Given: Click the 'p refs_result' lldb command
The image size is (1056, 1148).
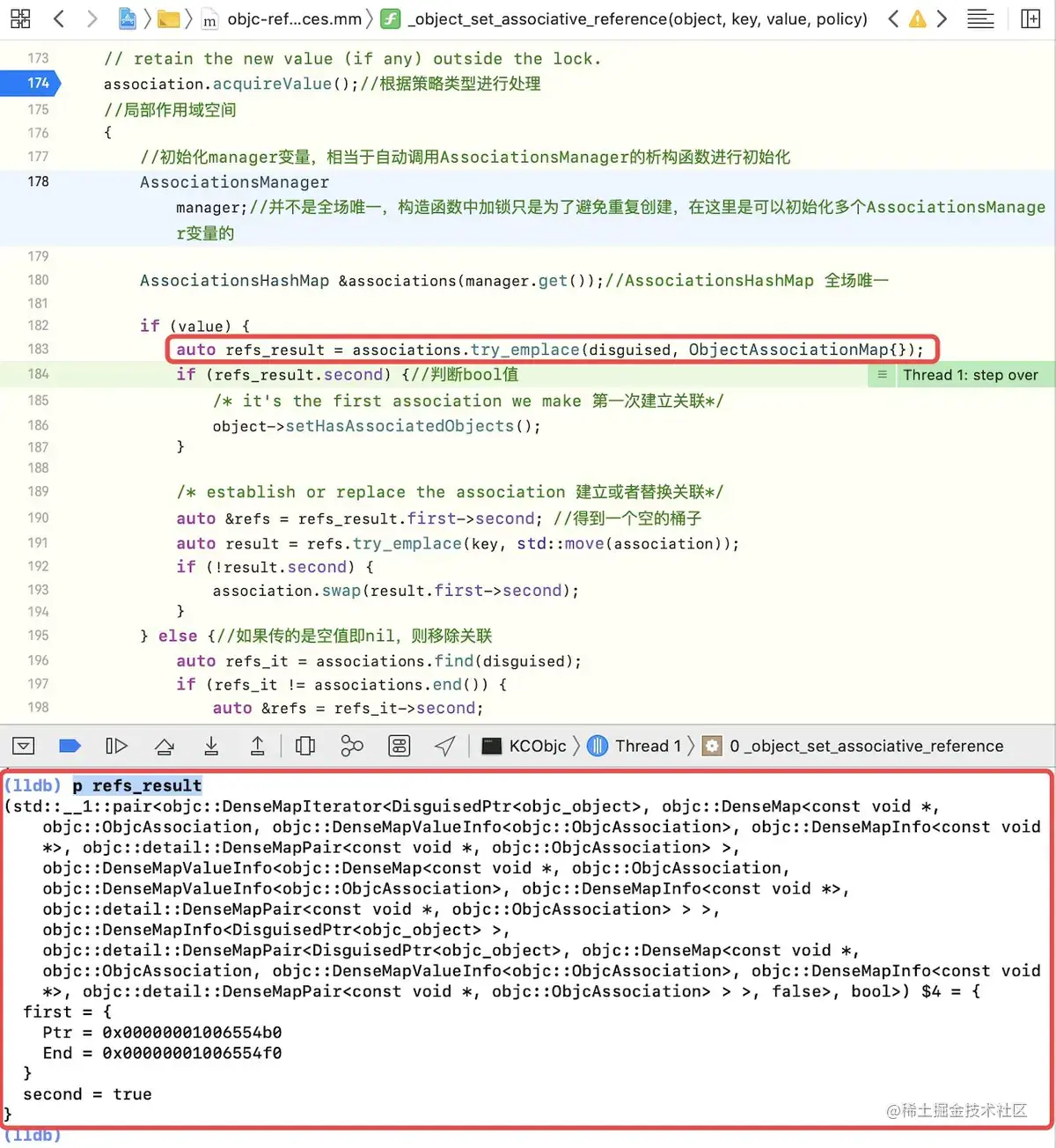Looking at the screenshot, I should click(137, 785).
